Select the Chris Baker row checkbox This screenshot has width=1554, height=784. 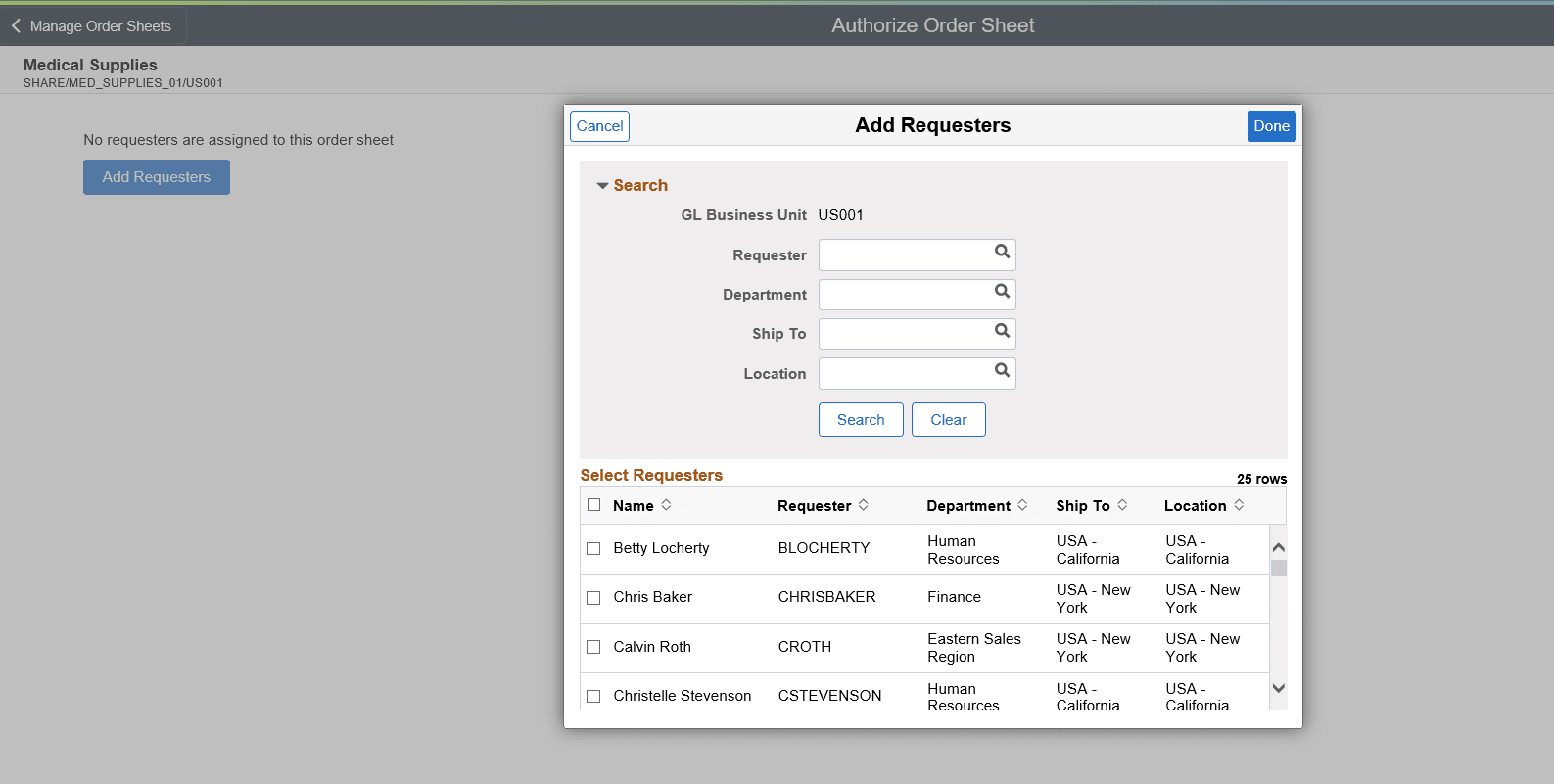(593, 597)
